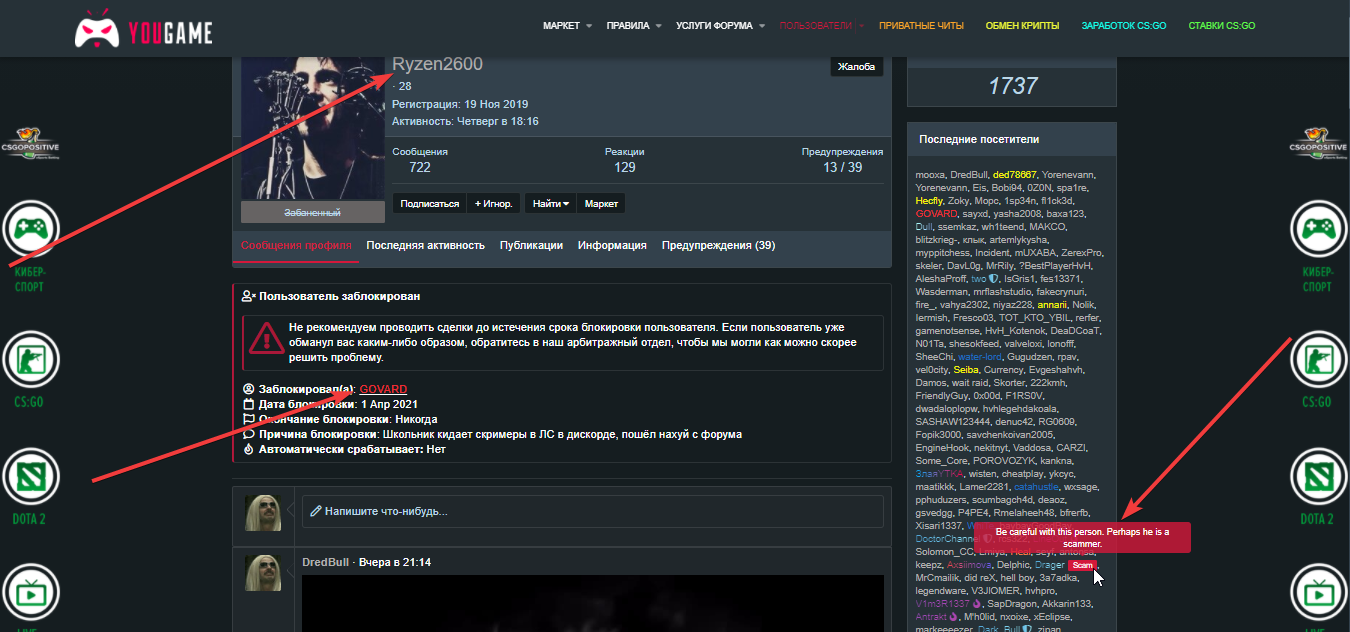The height and width of the screenshot is (632, 1350).
Task: Open visitor Seiba profile link
Action: (x=966, y=369)
